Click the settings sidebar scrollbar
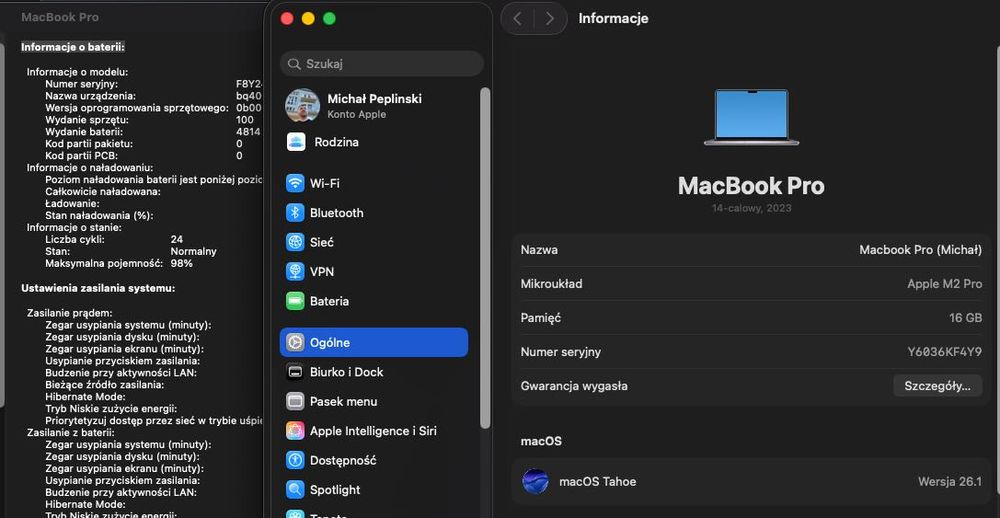This screenshot has width=1000, height=518. click(x=485, y=257)
